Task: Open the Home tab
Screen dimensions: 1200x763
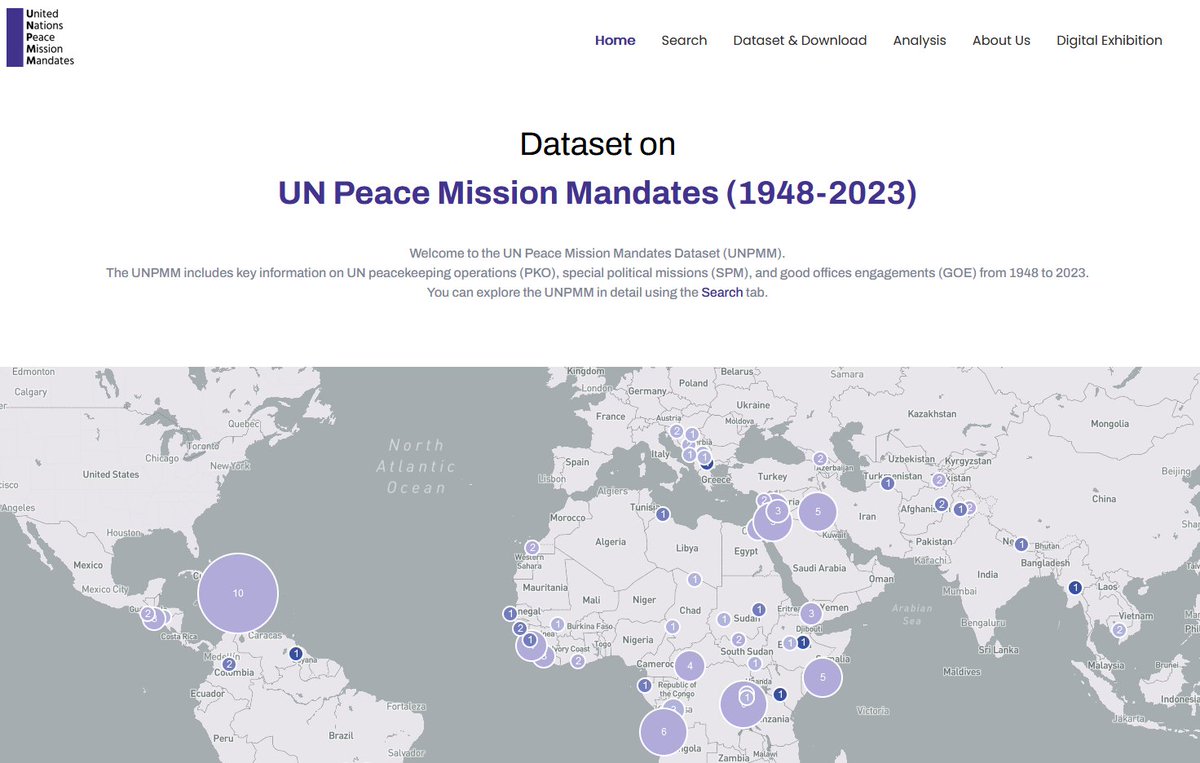Action: pos(615,41)
